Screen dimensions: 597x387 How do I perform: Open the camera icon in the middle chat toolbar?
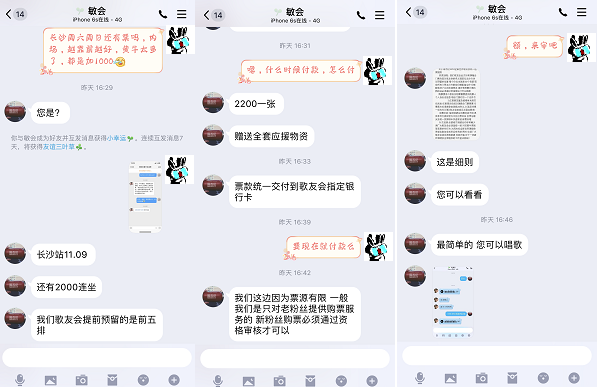click(x=279, y=381)
